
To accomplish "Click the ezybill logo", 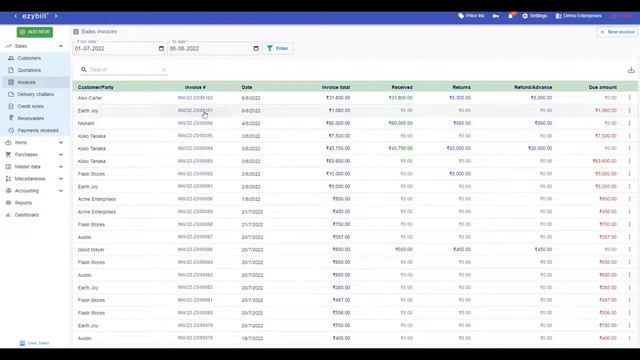I will [x=35, y=16].
